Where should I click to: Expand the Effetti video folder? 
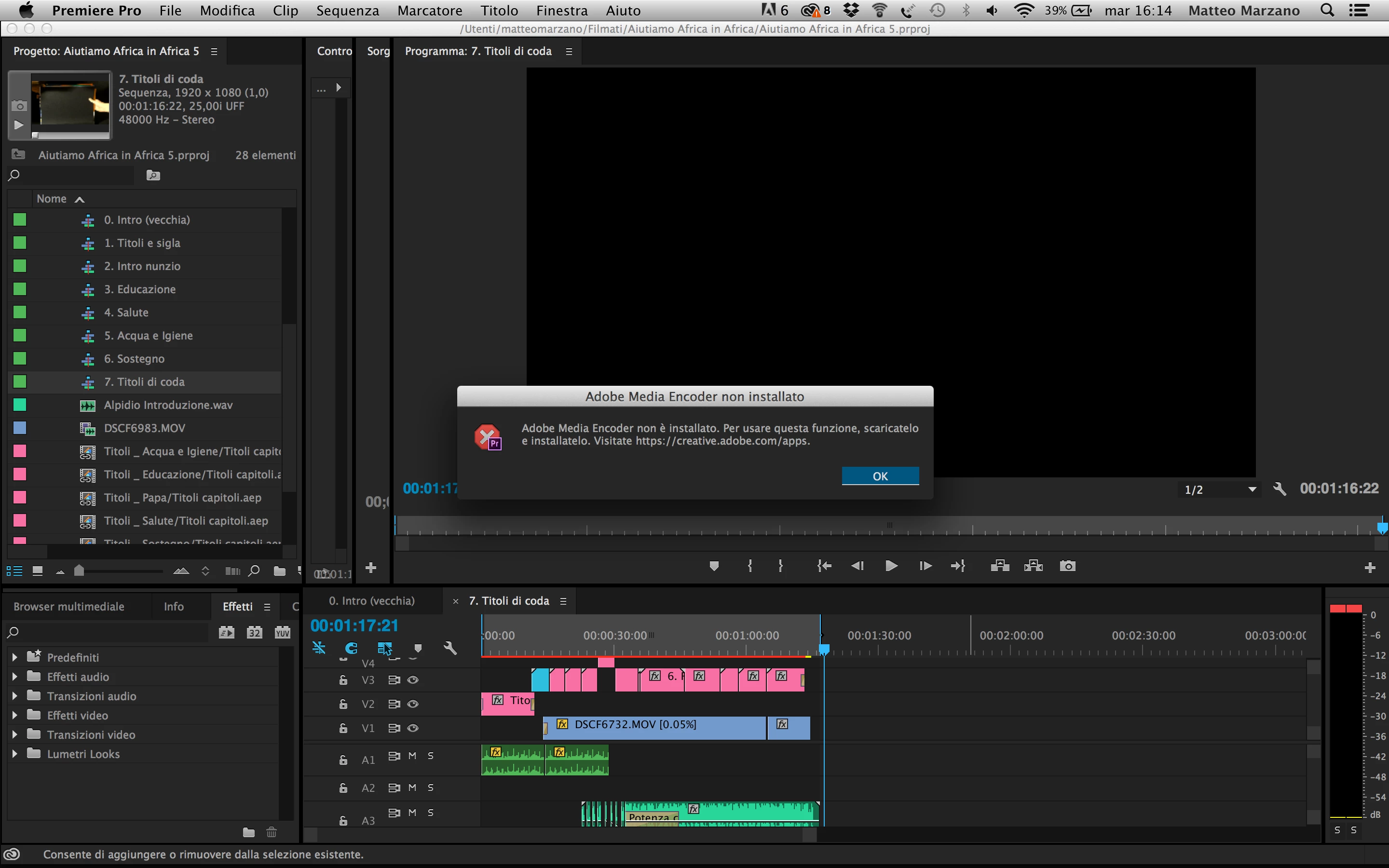[14, 715]
